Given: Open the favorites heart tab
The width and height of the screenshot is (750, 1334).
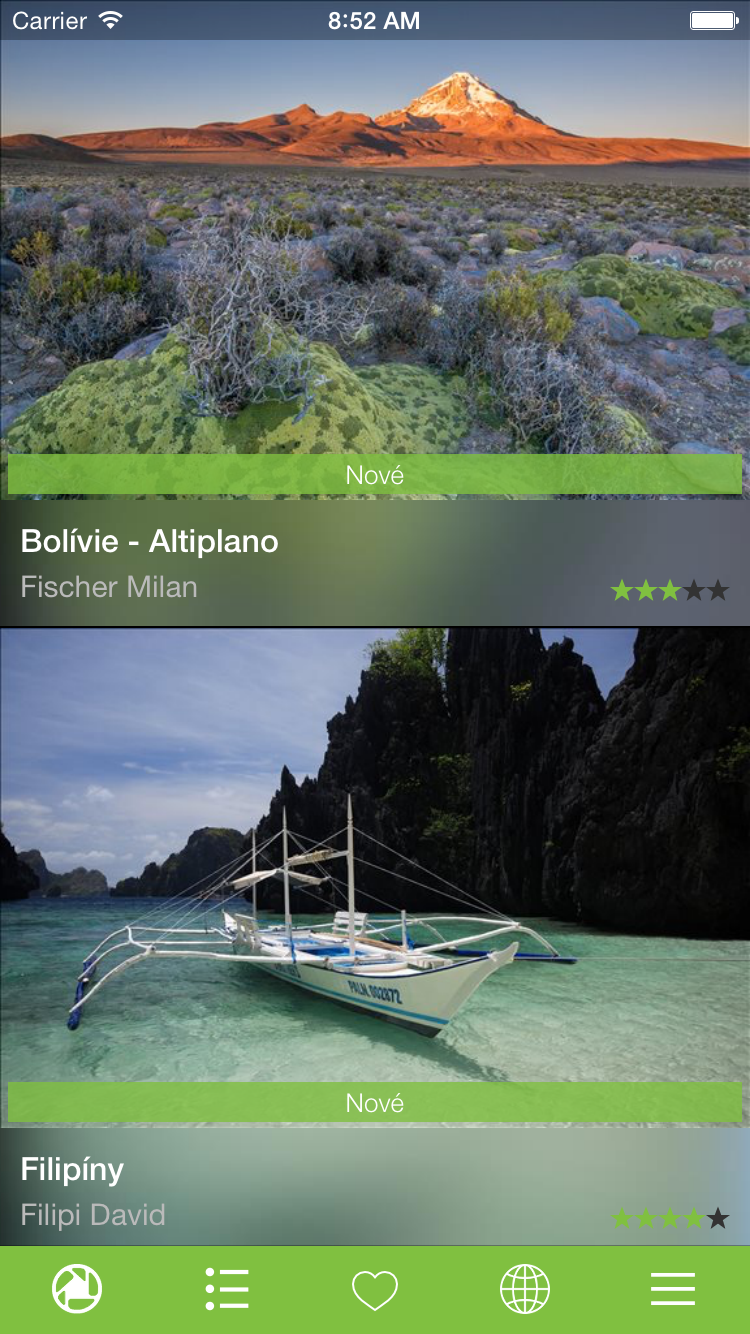Looking at the screenshot, I should [x=375, y=1290].
